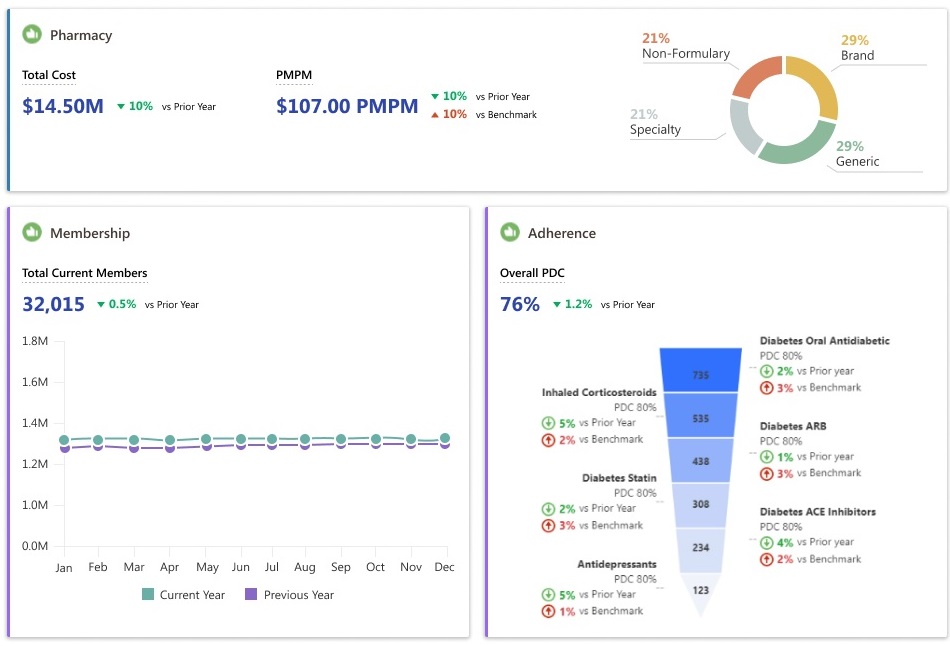Click the 32,015 members value

pyautogui.click(x=53, y=304)
